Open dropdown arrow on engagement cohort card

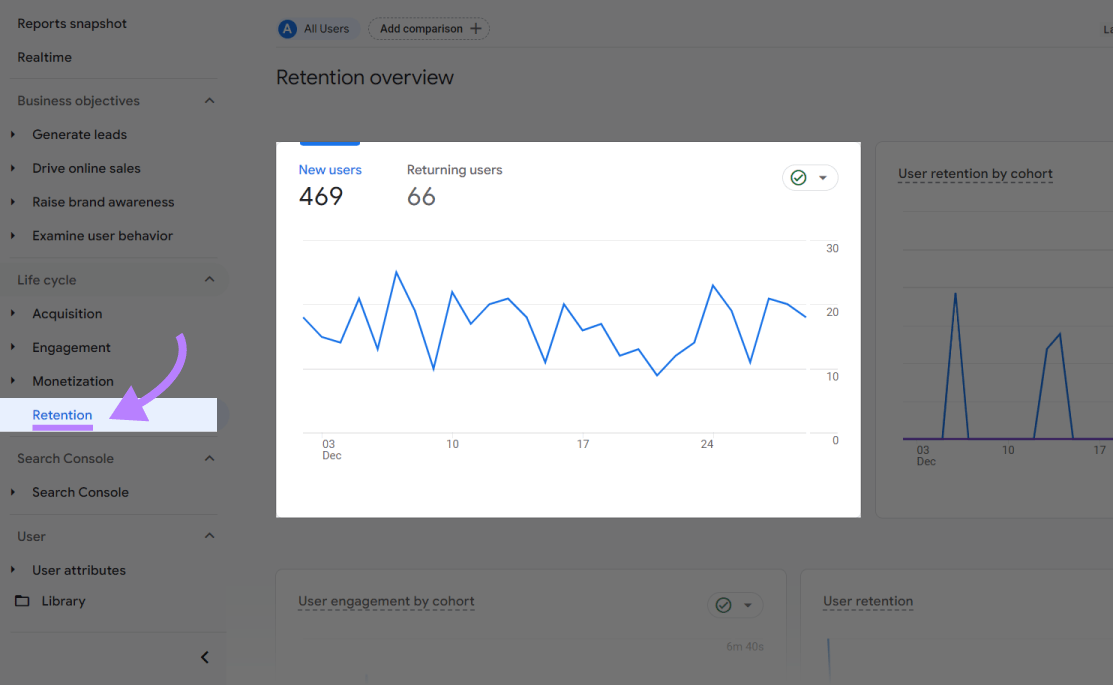pyautogui.click(x=747, y=605)
